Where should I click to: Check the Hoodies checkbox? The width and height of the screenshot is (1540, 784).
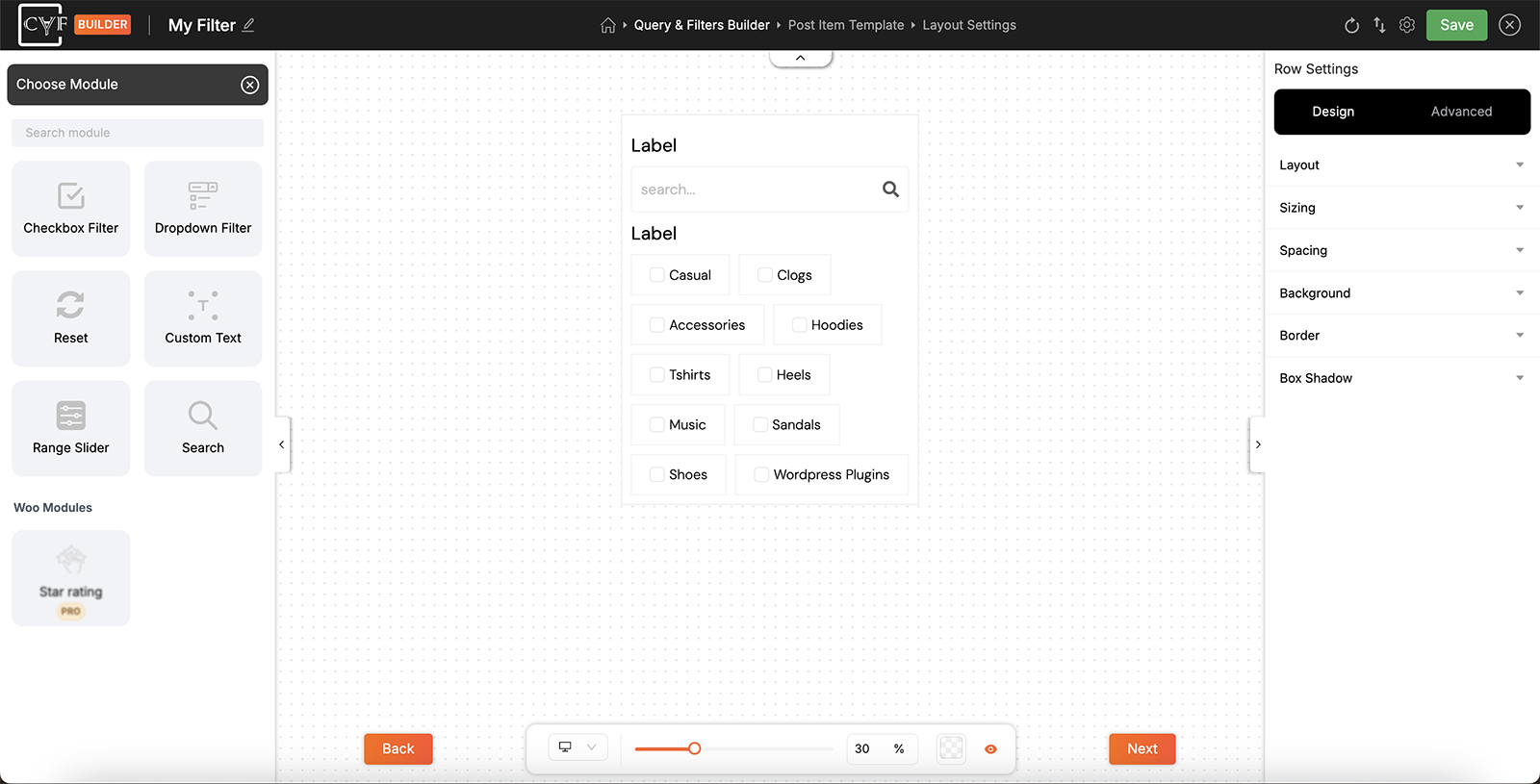pyautogui.click(x=800, y=325)
